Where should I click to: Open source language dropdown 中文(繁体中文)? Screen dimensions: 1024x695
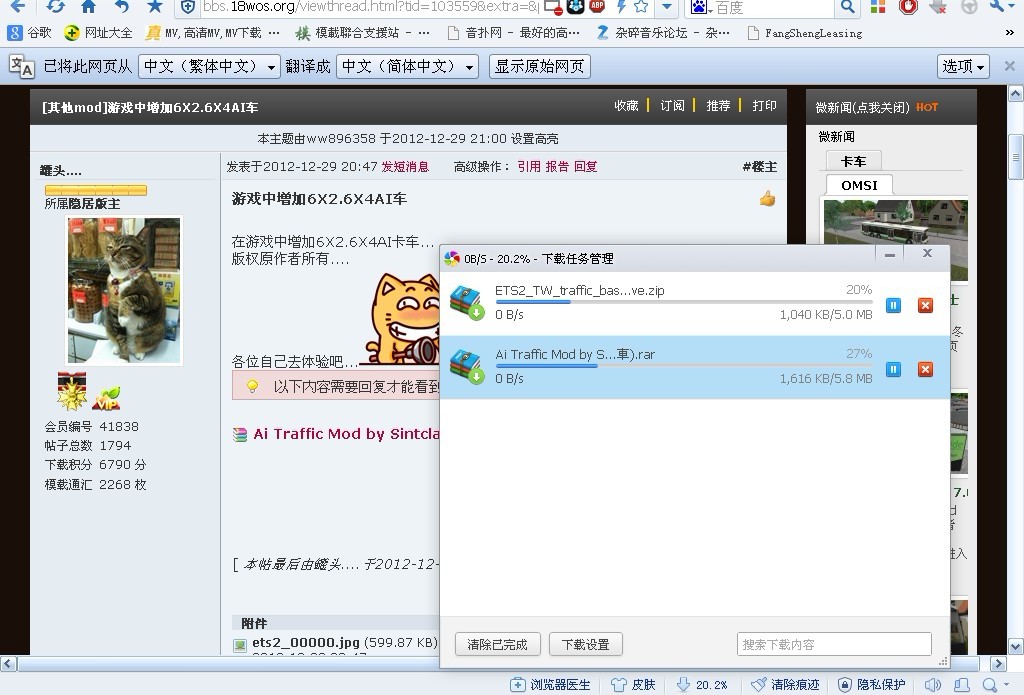(208, 67)
